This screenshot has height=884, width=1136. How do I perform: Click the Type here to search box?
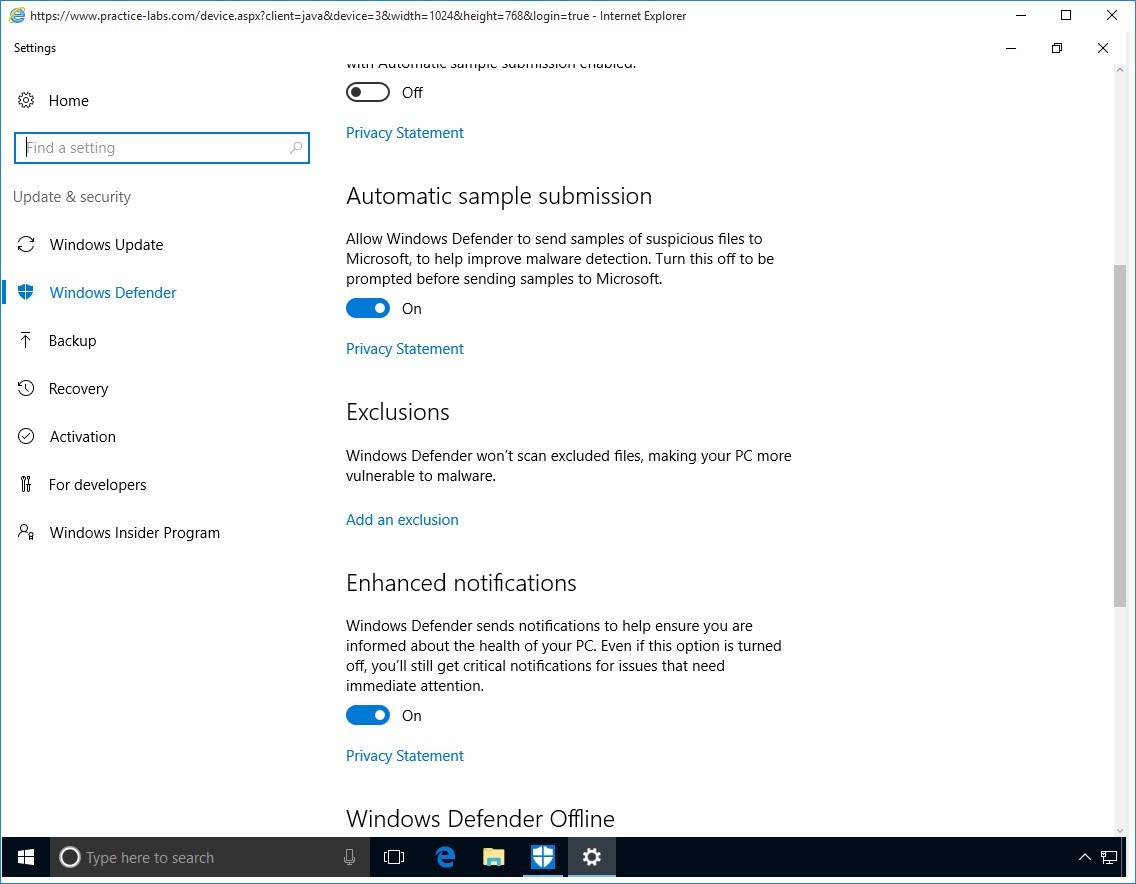click(x=210, y=857)
